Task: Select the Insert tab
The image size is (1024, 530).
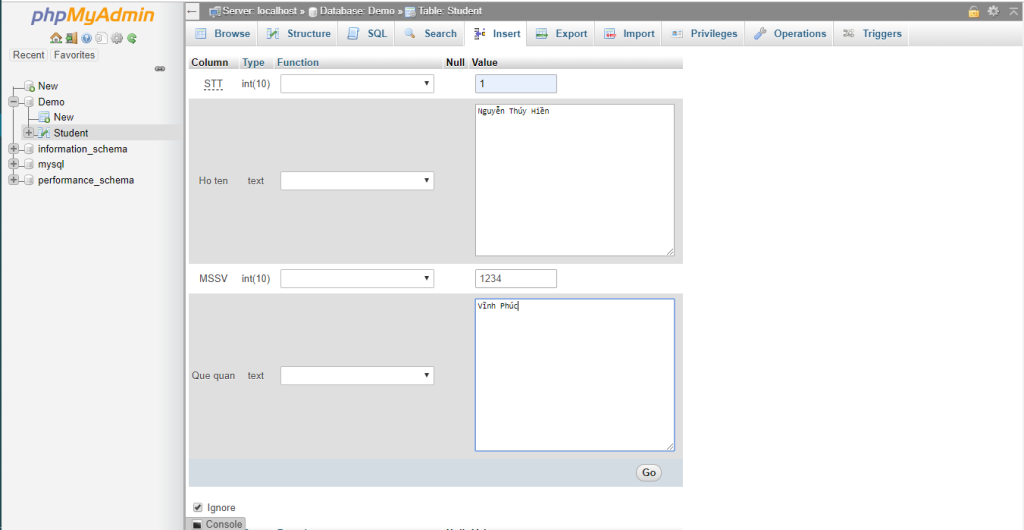Action: tap(496, 34)
